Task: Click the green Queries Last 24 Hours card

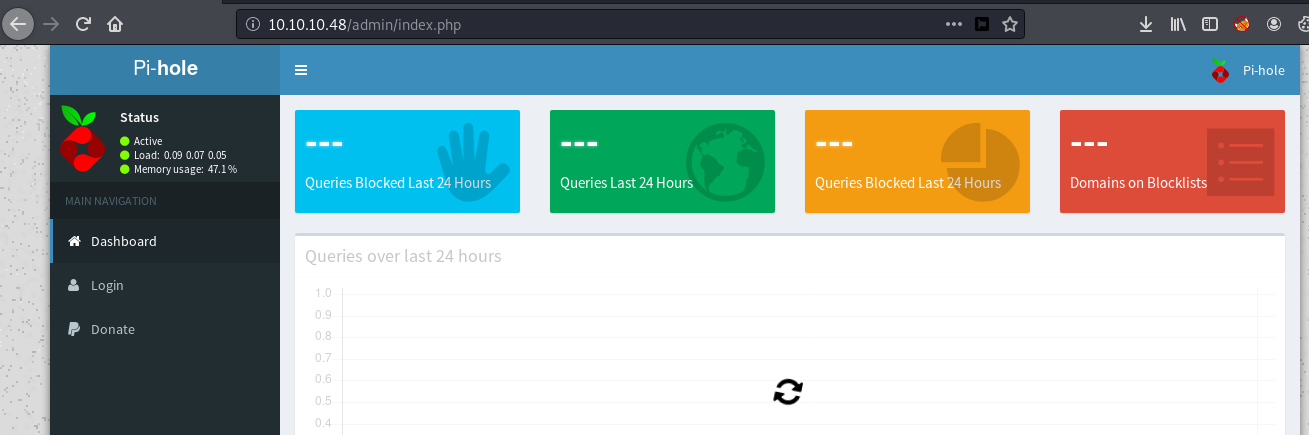Action: [662, 161]
